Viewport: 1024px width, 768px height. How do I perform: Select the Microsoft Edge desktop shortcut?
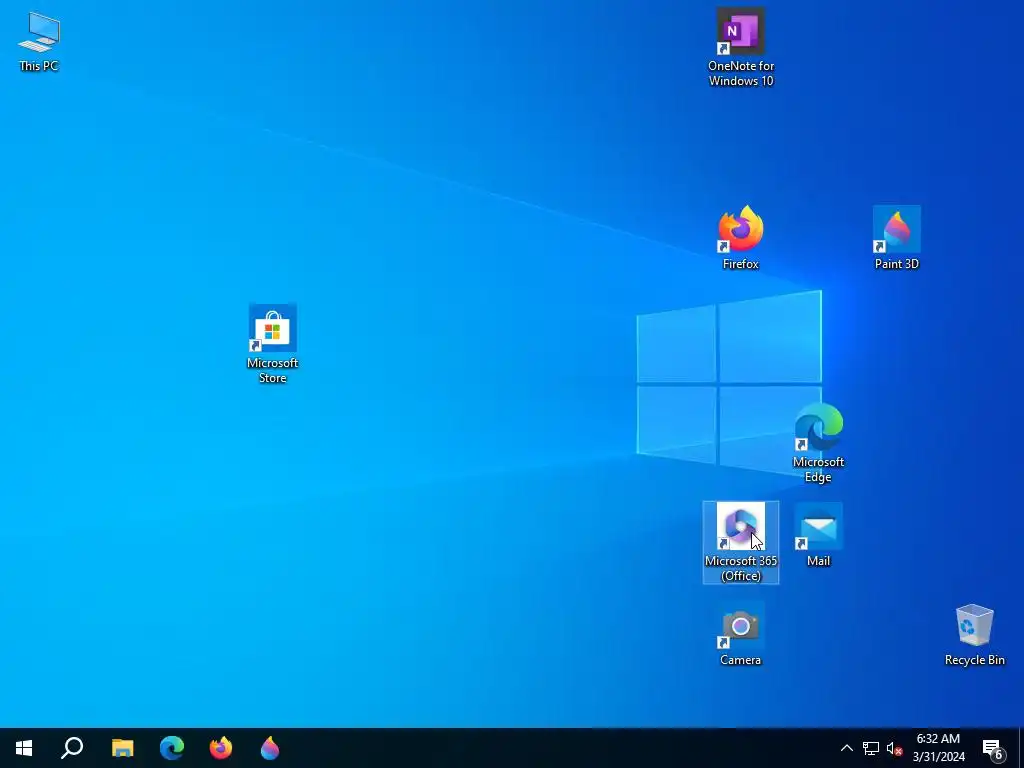[x=818, y=443]
